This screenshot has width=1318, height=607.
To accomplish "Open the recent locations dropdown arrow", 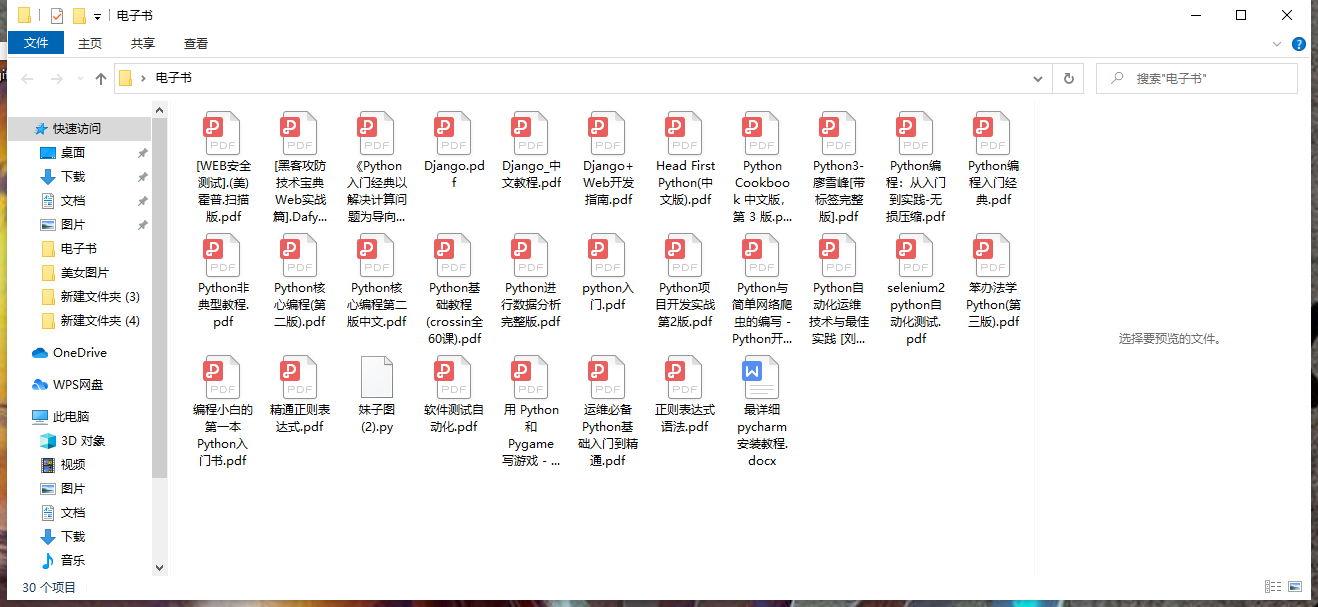I will 79,78.
